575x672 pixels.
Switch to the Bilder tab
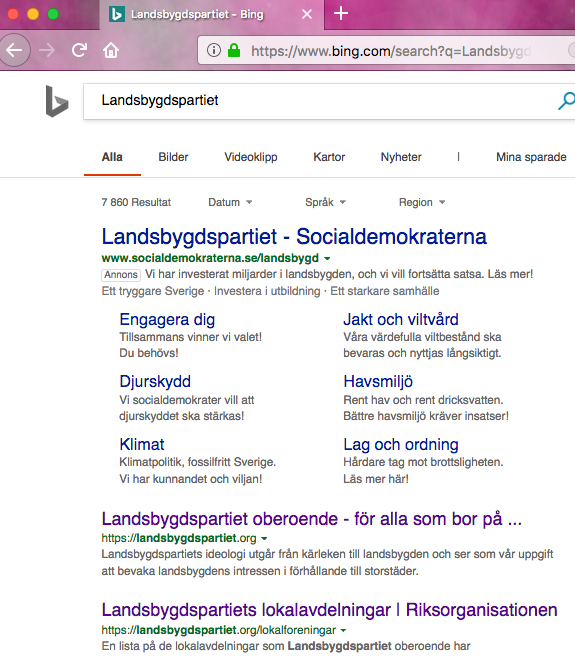[x=173, y=157]
